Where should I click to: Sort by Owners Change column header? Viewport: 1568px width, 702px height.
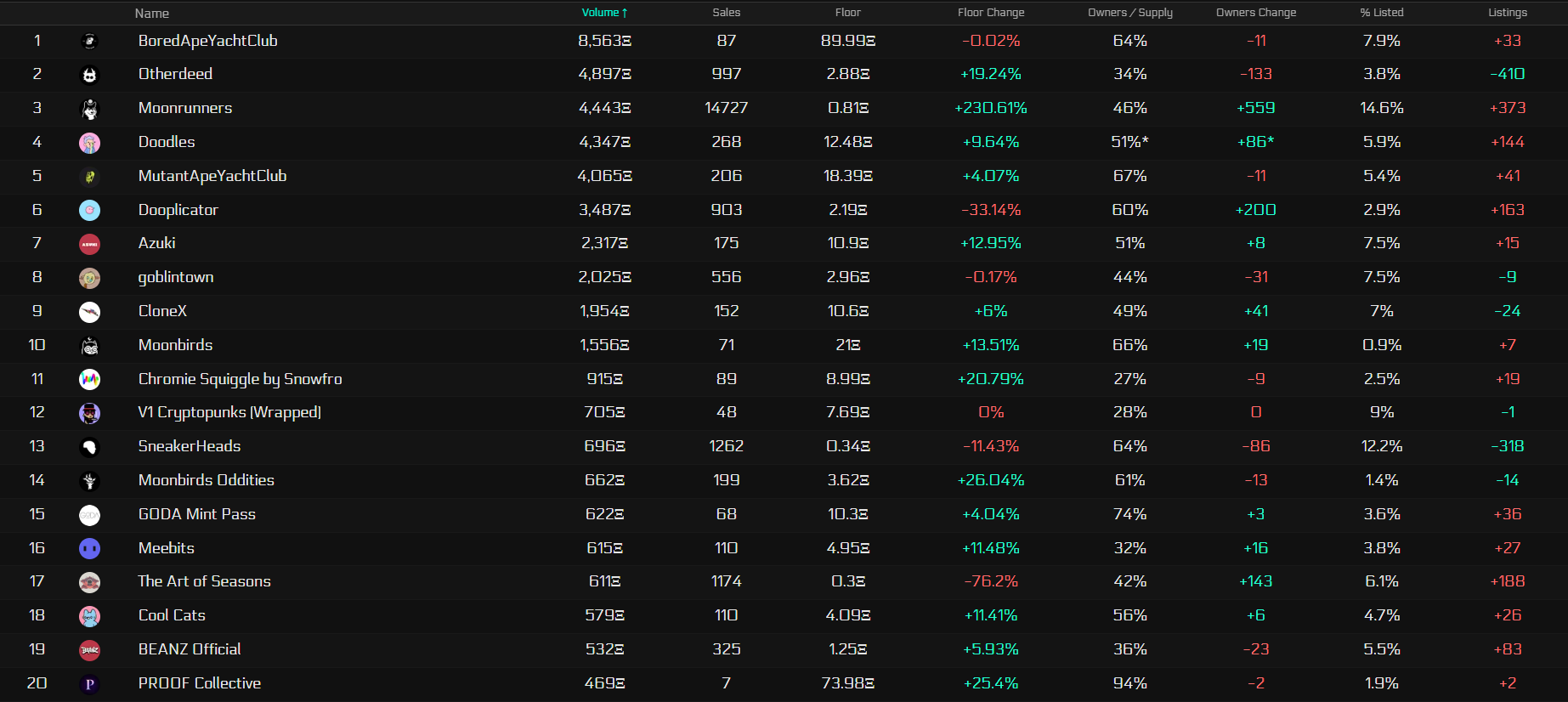1256,13
